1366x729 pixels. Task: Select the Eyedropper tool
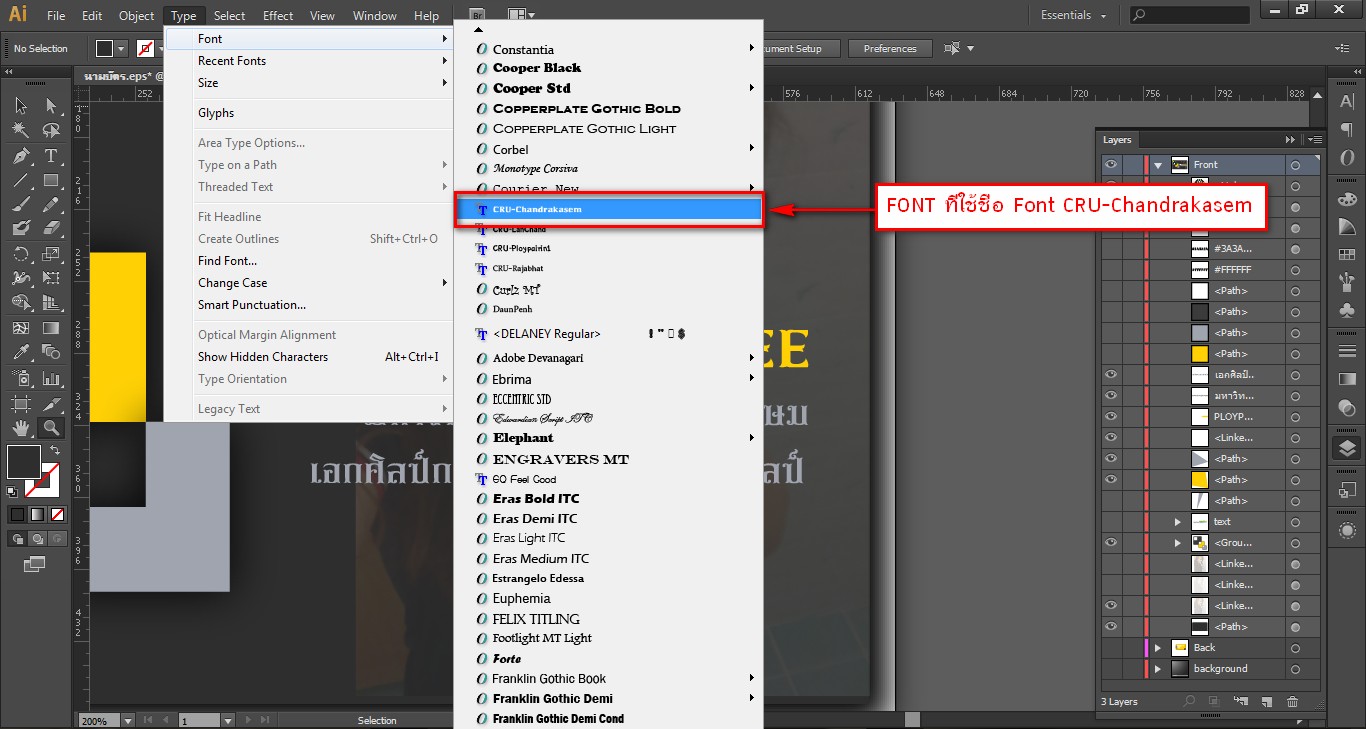20,352
